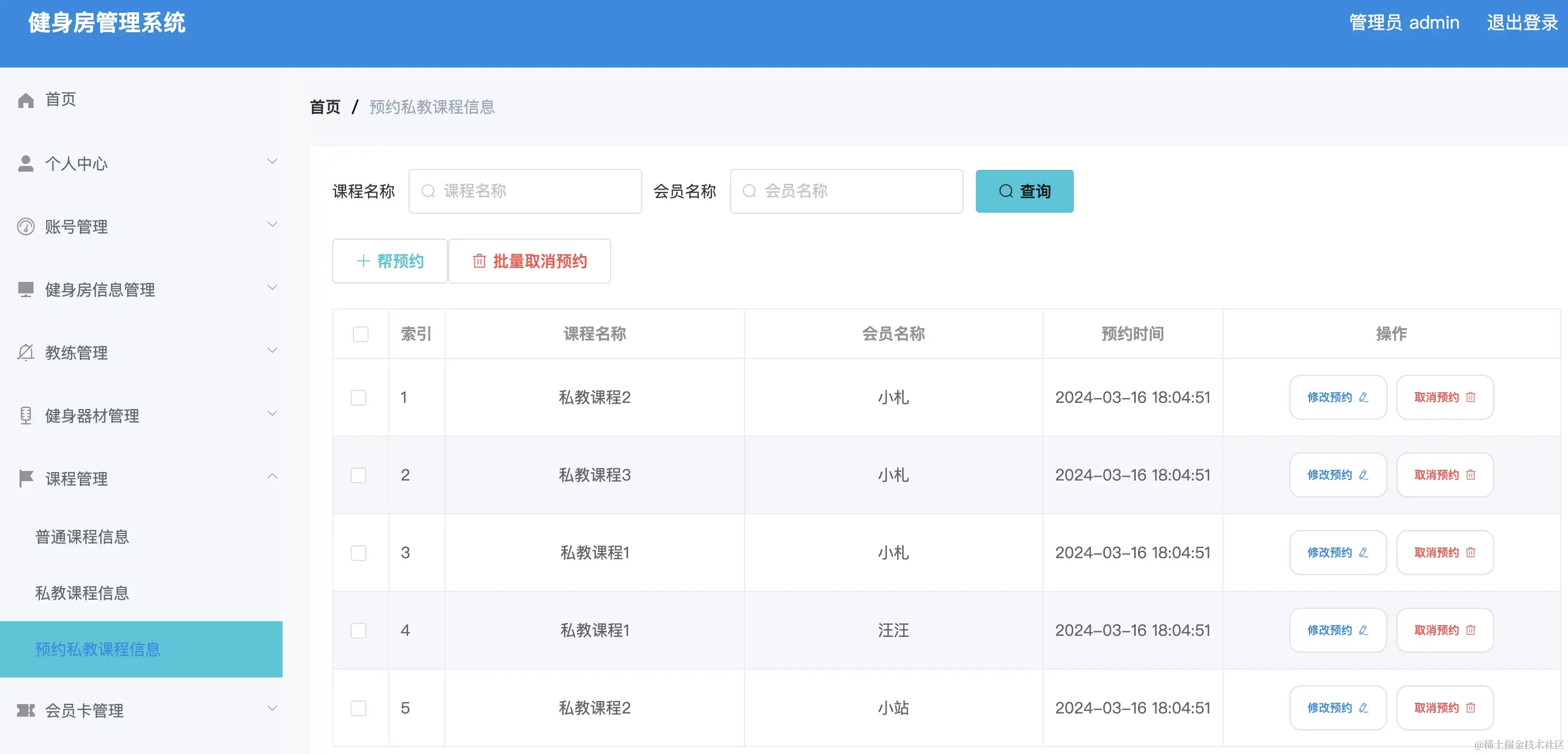Click the trash icon on 批量取消预约
This screenshot has width=1568, height=754.
480,261
